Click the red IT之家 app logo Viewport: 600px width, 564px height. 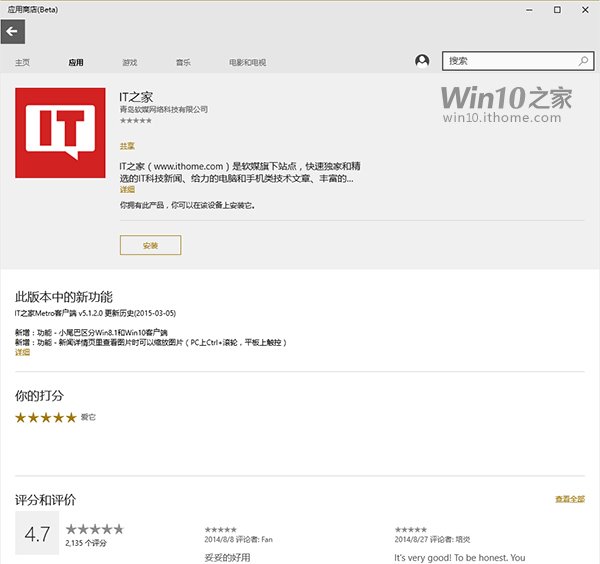point(60,133)
